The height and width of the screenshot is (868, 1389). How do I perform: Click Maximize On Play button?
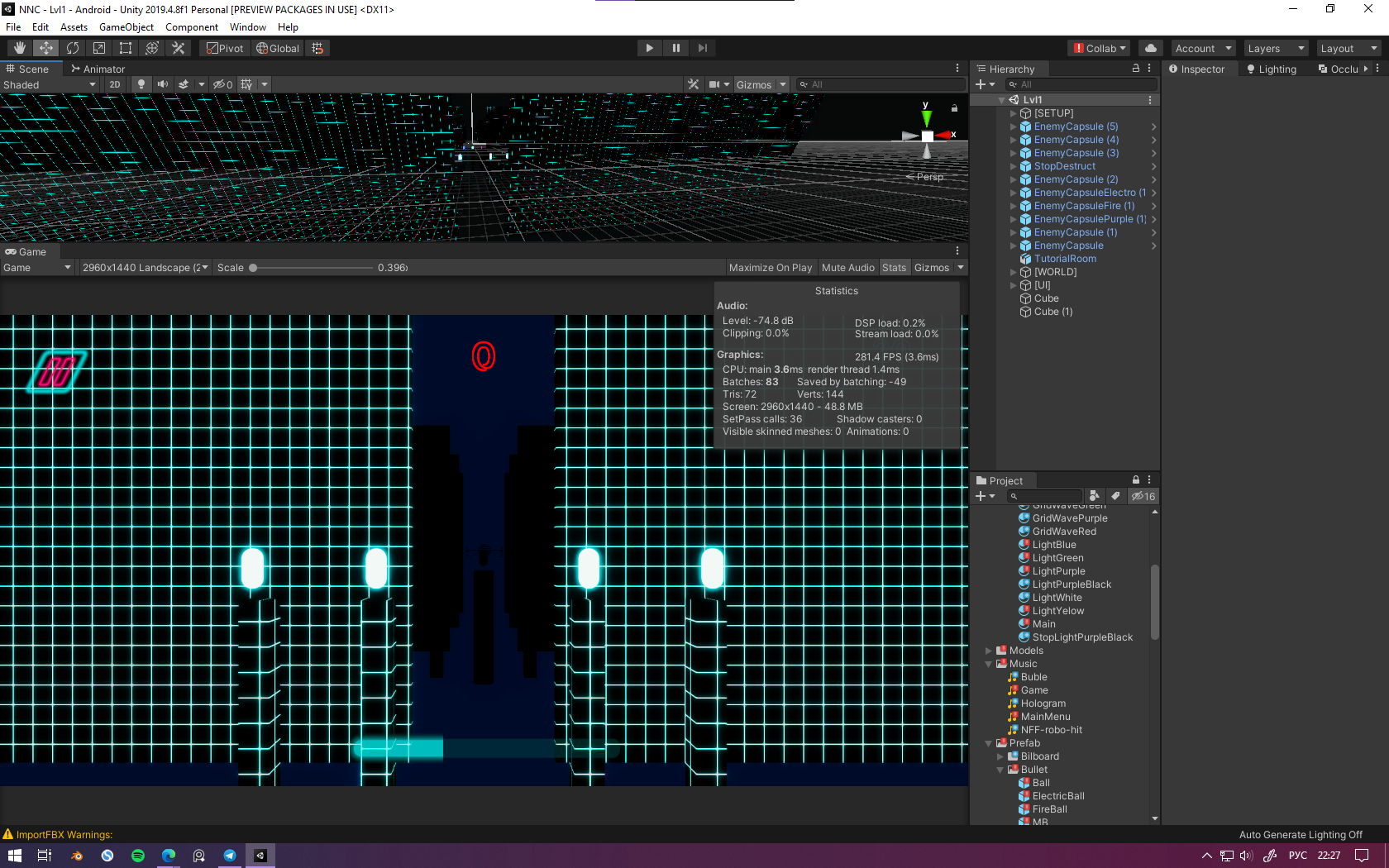[770, 268]
